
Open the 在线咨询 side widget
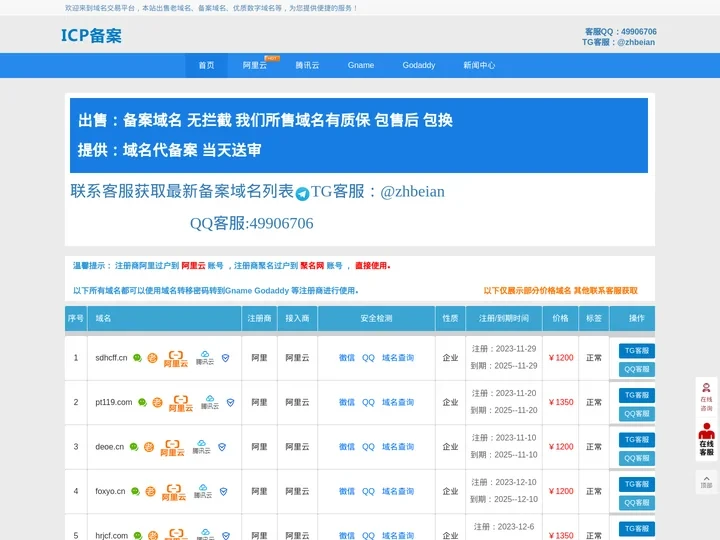tap(706, 397)
